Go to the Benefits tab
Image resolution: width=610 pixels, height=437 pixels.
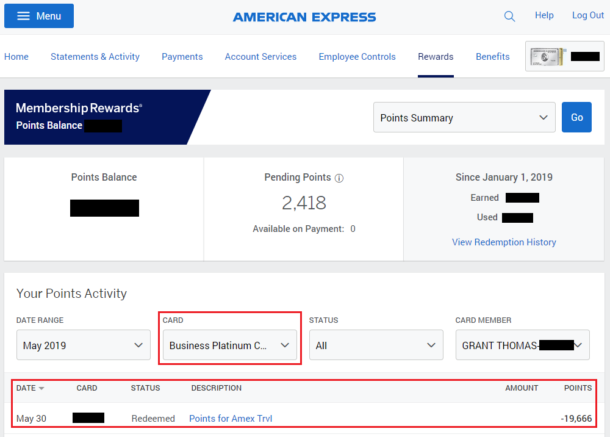(493, 57)
